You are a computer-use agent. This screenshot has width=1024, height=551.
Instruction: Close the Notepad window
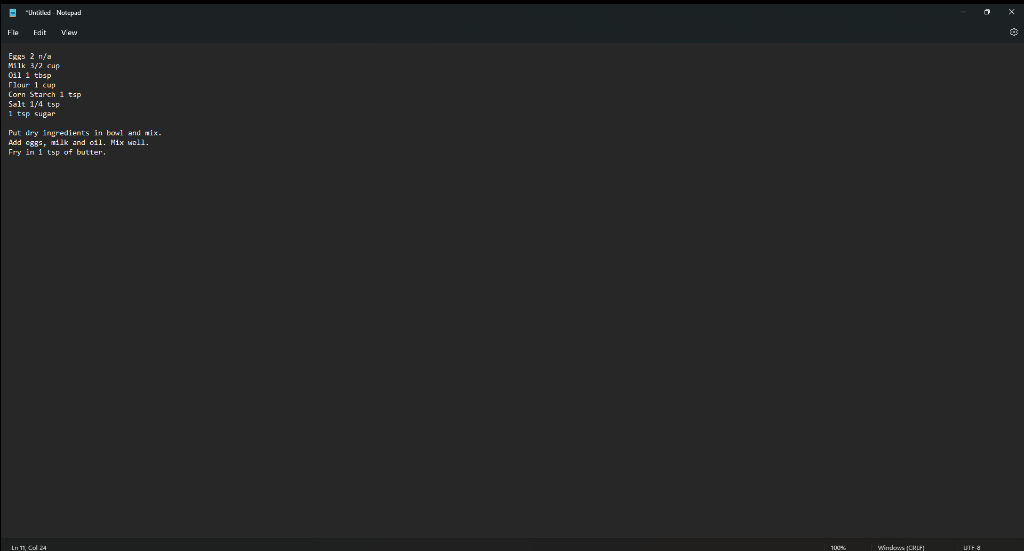coord(1012,12)
